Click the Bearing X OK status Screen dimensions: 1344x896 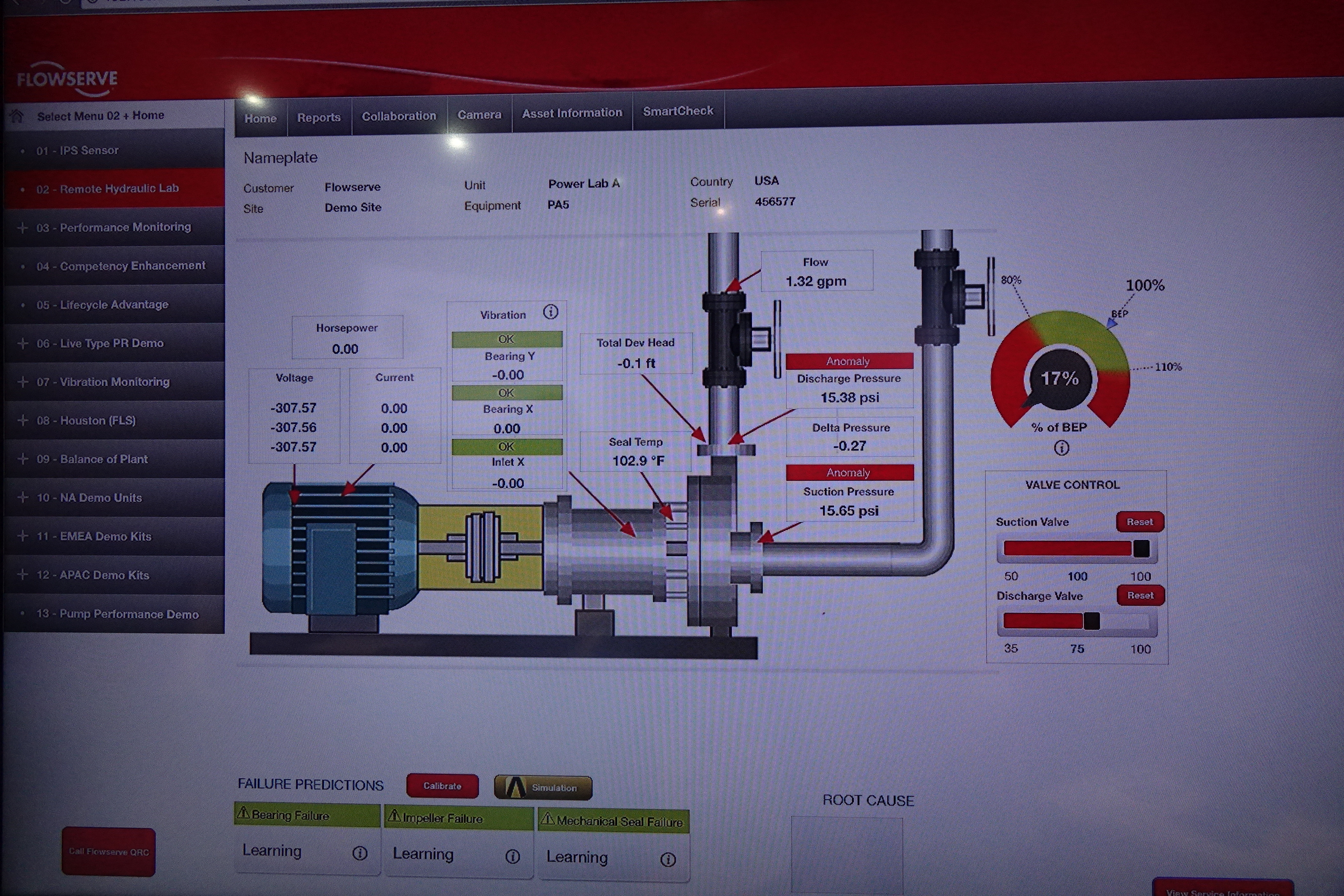coord(507,392)
